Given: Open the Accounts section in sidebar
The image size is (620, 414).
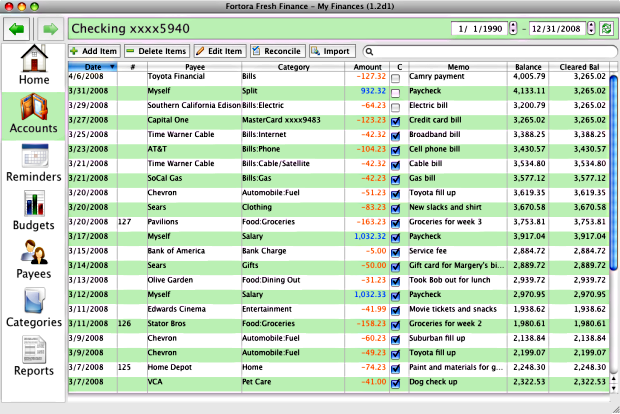Looking at the screenshot, I should [x=34, y=114].
